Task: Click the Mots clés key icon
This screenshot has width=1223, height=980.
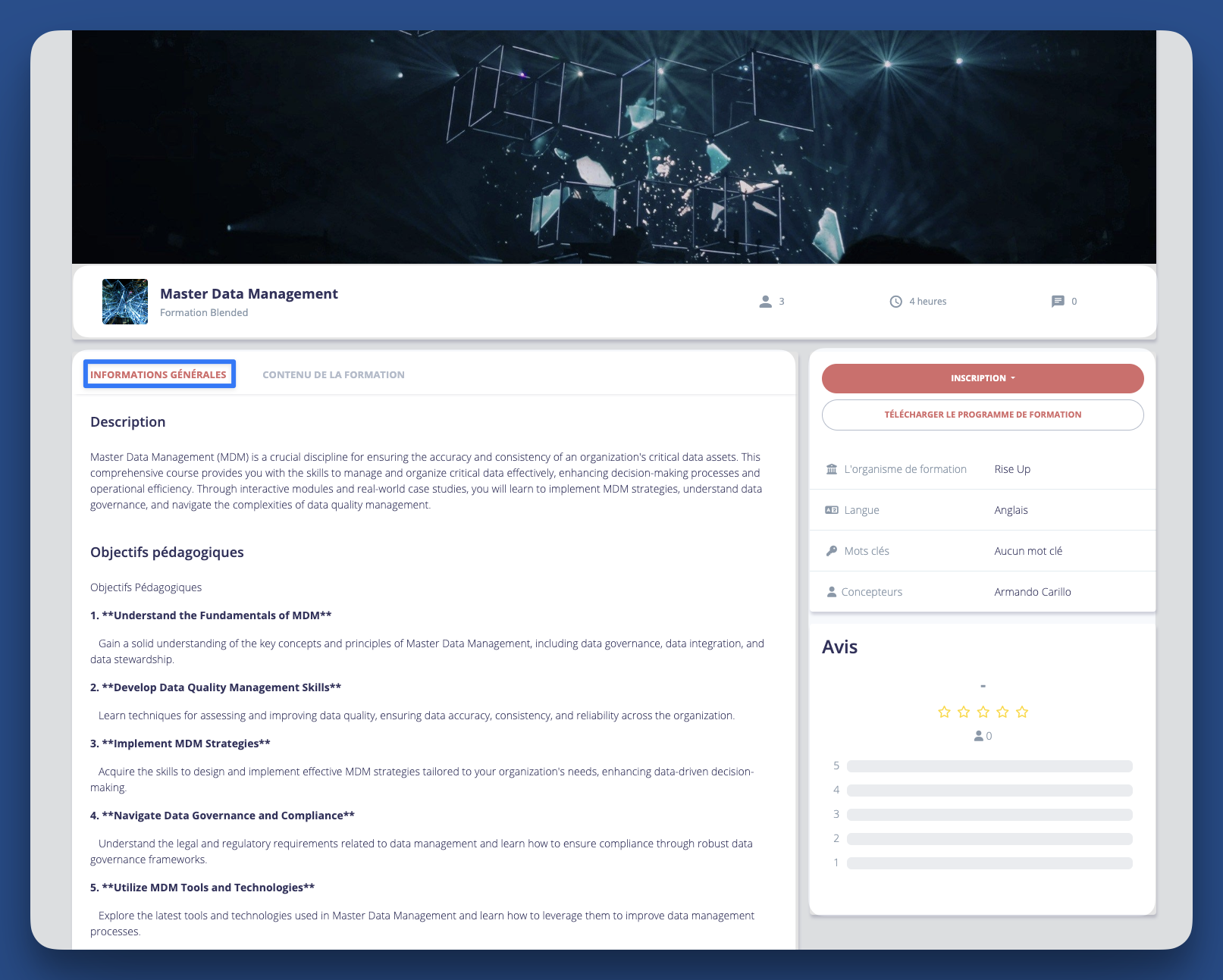Action: [832, 551]
